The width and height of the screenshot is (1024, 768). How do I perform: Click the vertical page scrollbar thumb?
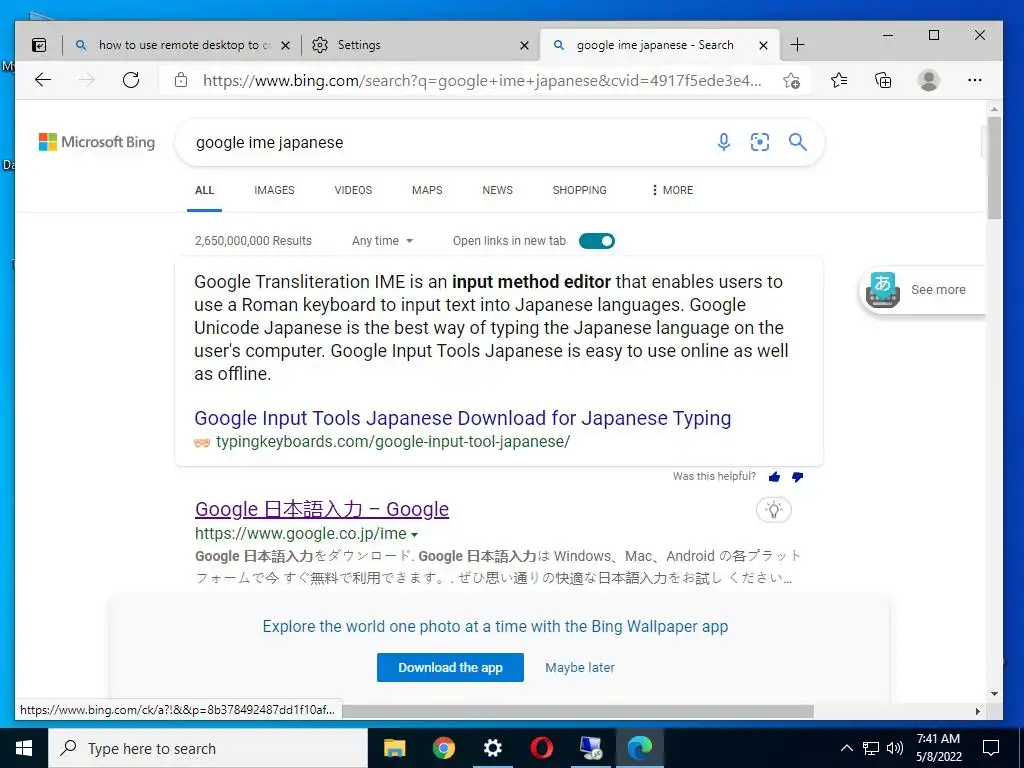[994, 167]
